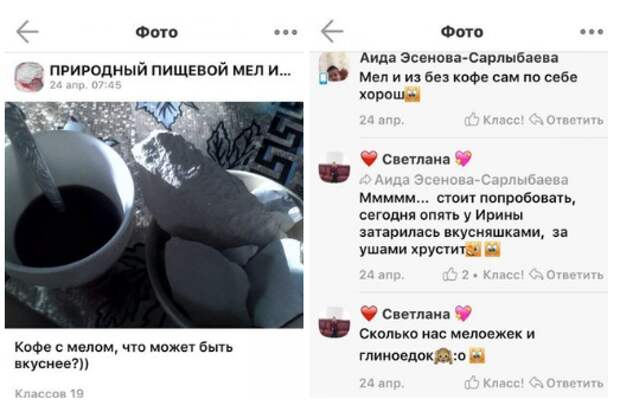The height and width of the screenshot is (412, 620).
Task: Like the мелоежек и глиноедок comment
Action: [x=494, y=383]
